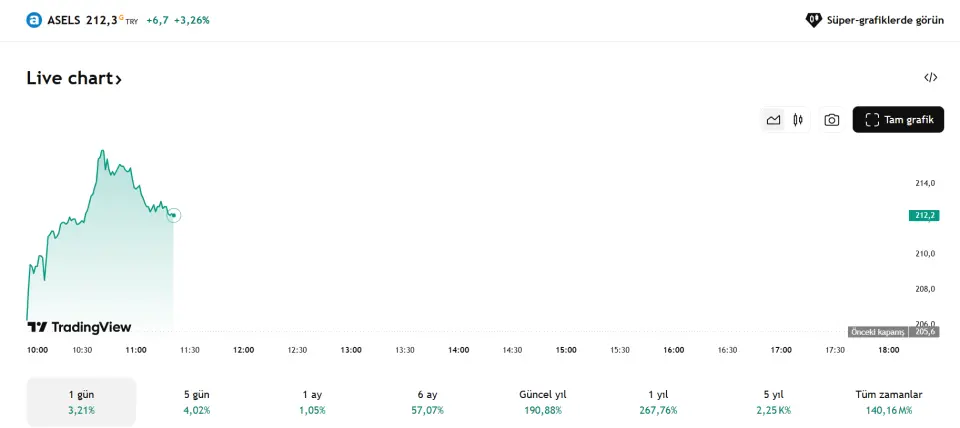Switch to candlestick chart view
Screen dimensions: 960x428
coord(798,120)
